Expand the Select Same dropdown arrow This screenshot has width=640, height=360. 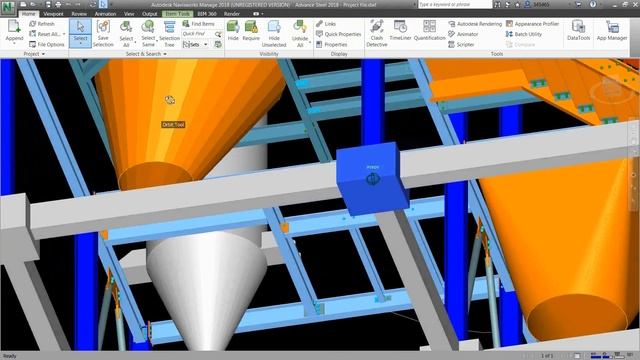point(157,42)
